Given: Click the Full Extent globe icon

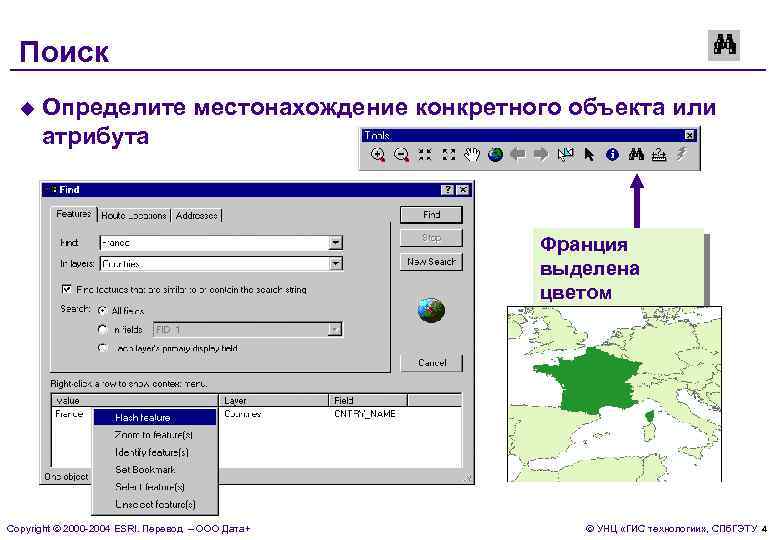Looking at the screenshot, I should [495, 155].
